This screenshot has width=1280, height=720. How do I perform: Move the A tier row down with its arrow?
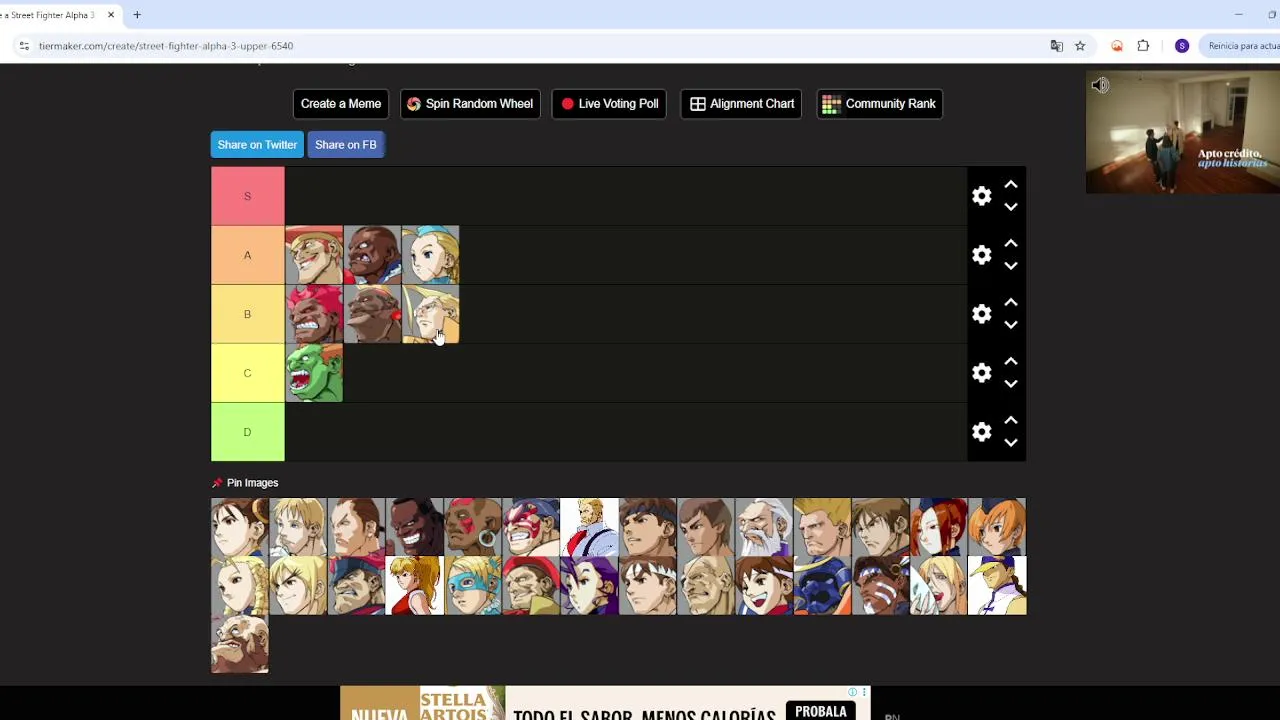[1011, 266]
